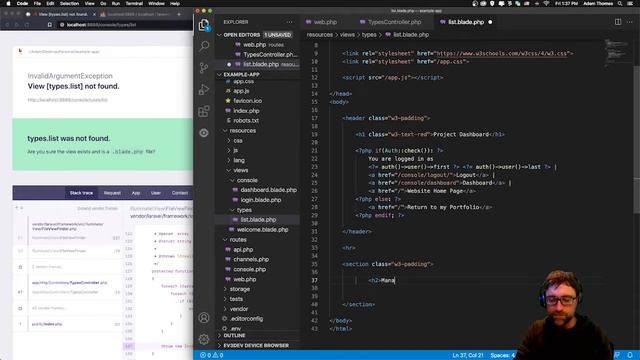Open the View menu in menu bar
Viewport: 640px width, 360px height.
point(89,4)
